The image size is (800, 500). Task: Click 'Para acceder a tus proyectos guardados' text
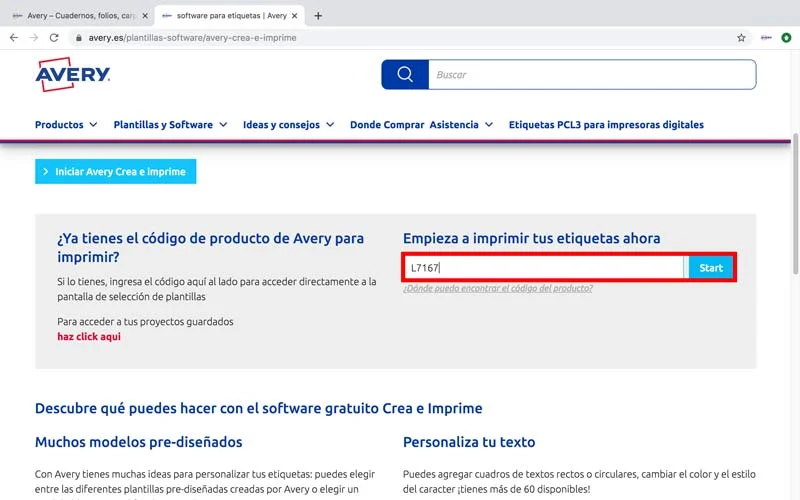click(145, 321)
